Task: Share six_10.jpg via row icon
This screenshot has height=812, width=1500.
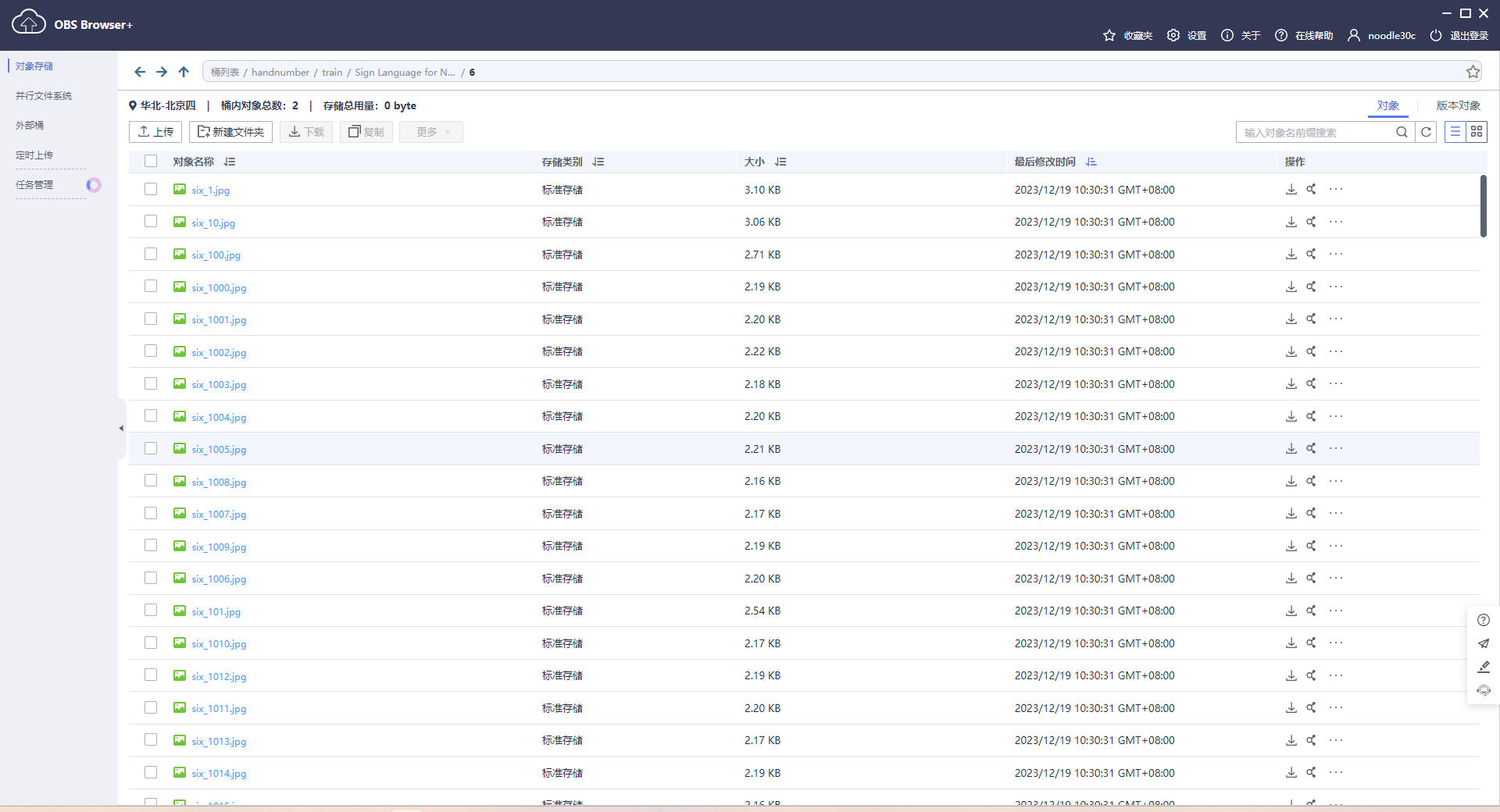Action: (x=1312, y=222)
